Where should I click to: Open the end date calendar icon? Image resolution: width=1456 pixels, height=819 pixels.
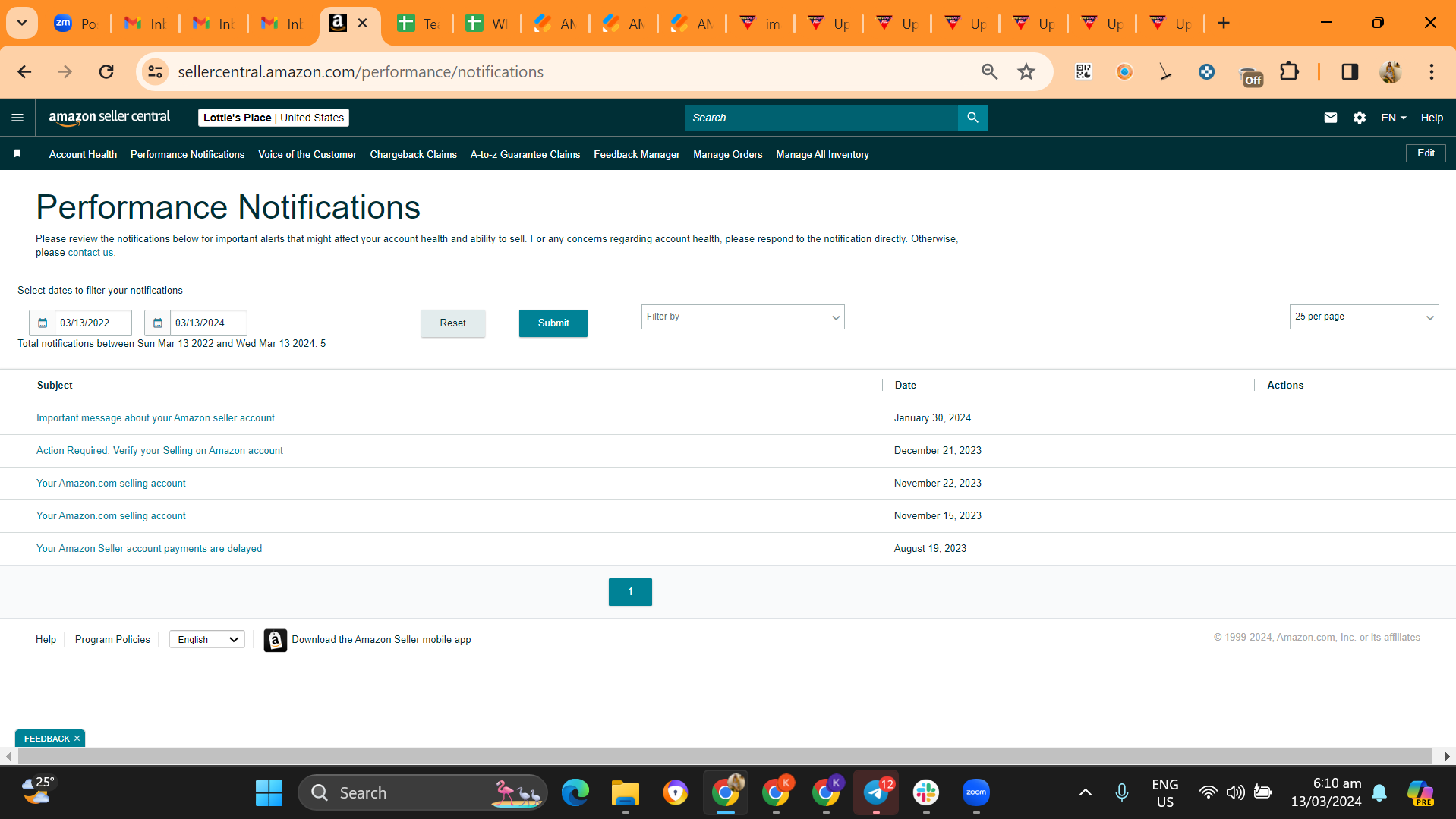tap(158, 323)
